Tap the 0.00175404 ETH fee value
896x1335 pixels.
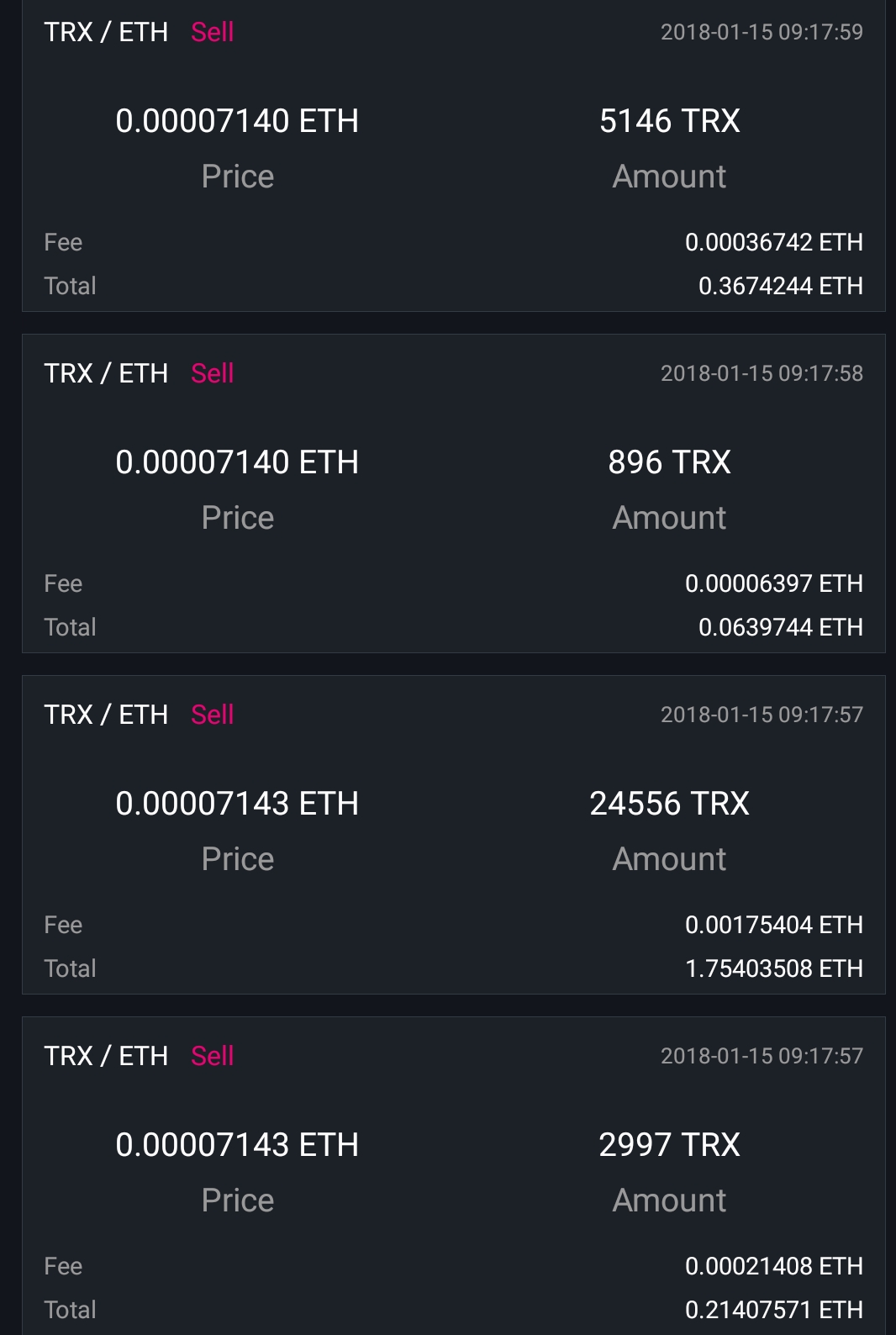coord(773,925)
